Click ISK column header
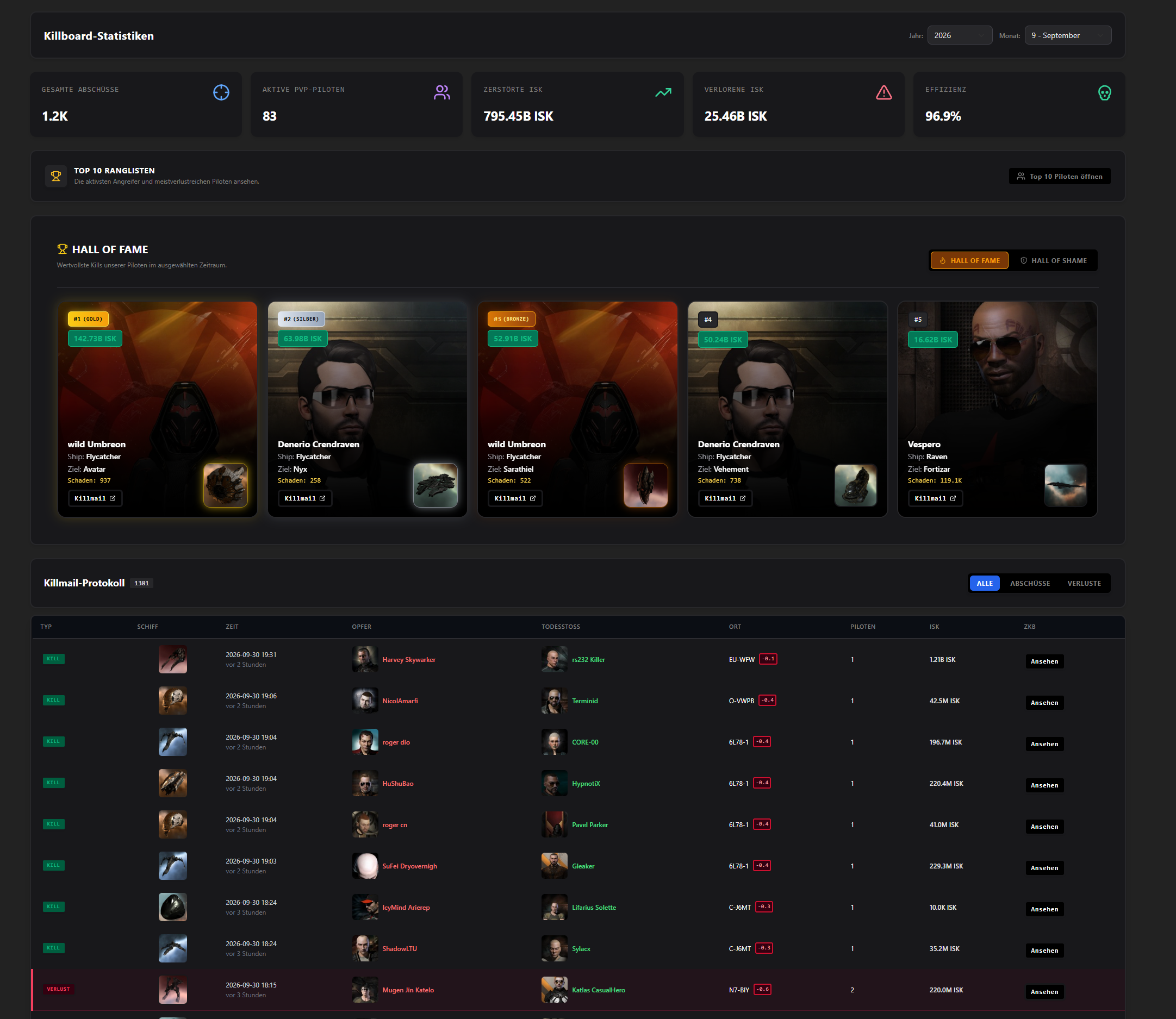 point(934,627)
